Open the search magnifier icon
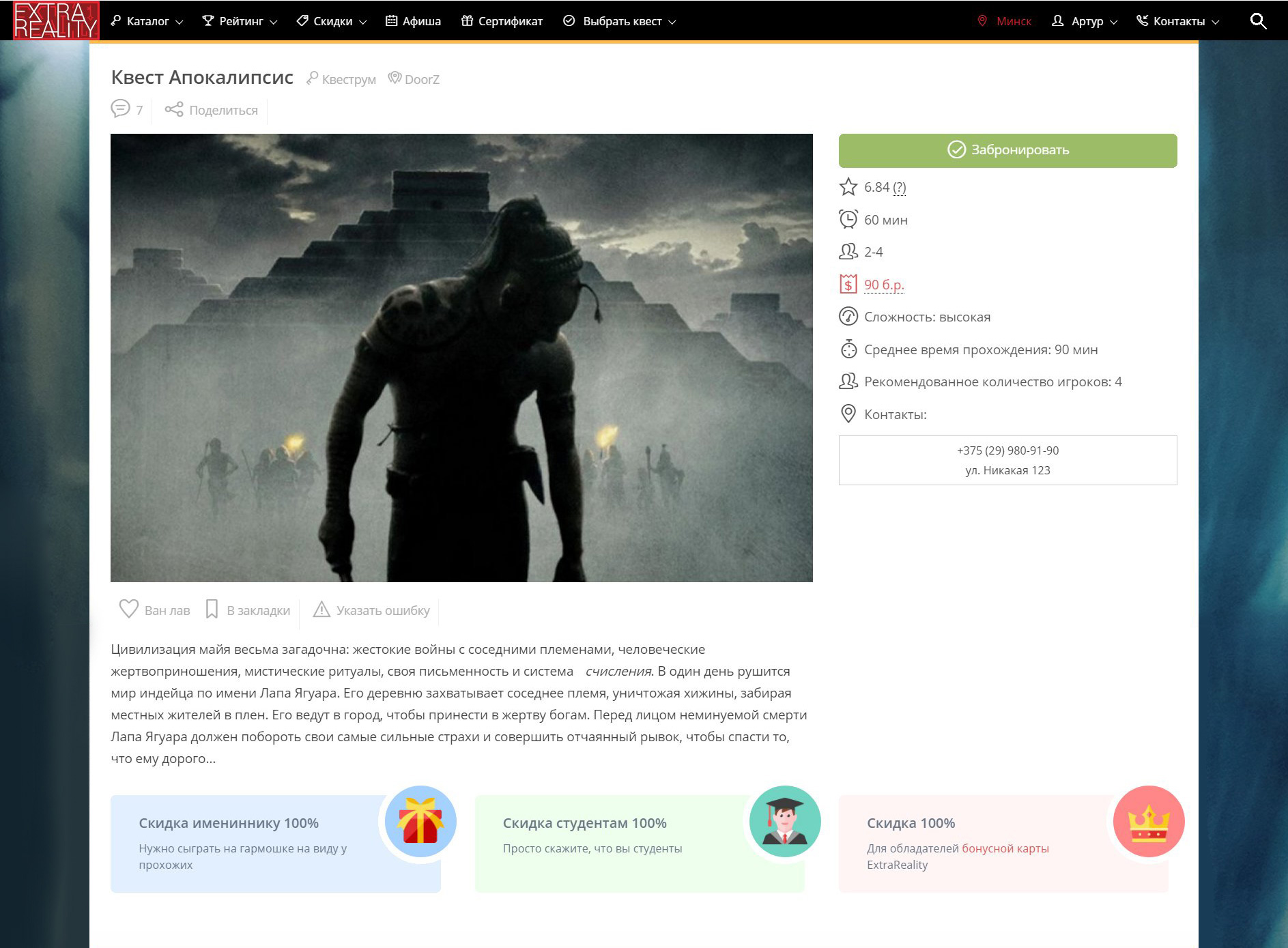Viewport: 1288px width, 948px height. pyautogui.click(x=1258, y=21)
